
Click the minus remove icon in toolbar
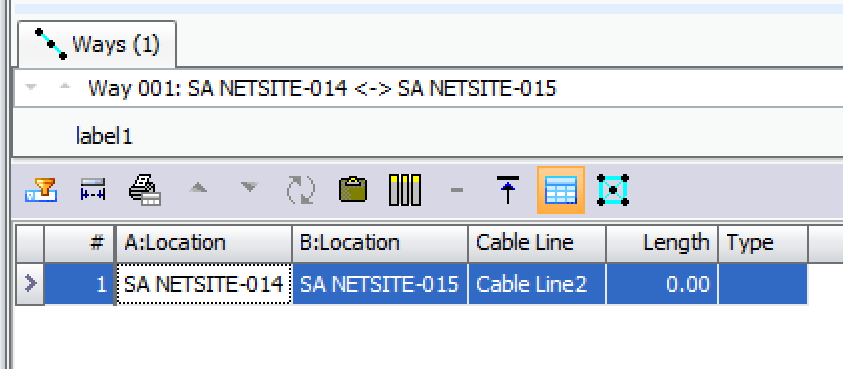456,190
